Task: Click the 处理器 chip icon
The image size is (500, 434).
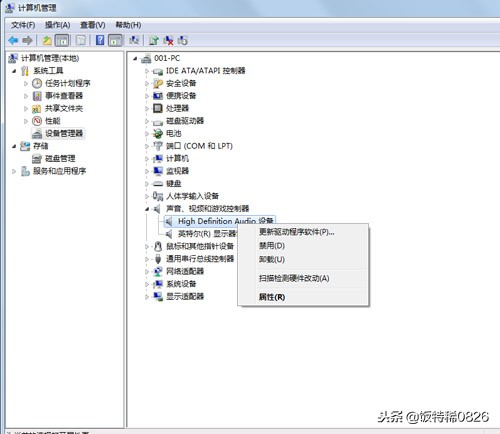Action: point(158,108)
